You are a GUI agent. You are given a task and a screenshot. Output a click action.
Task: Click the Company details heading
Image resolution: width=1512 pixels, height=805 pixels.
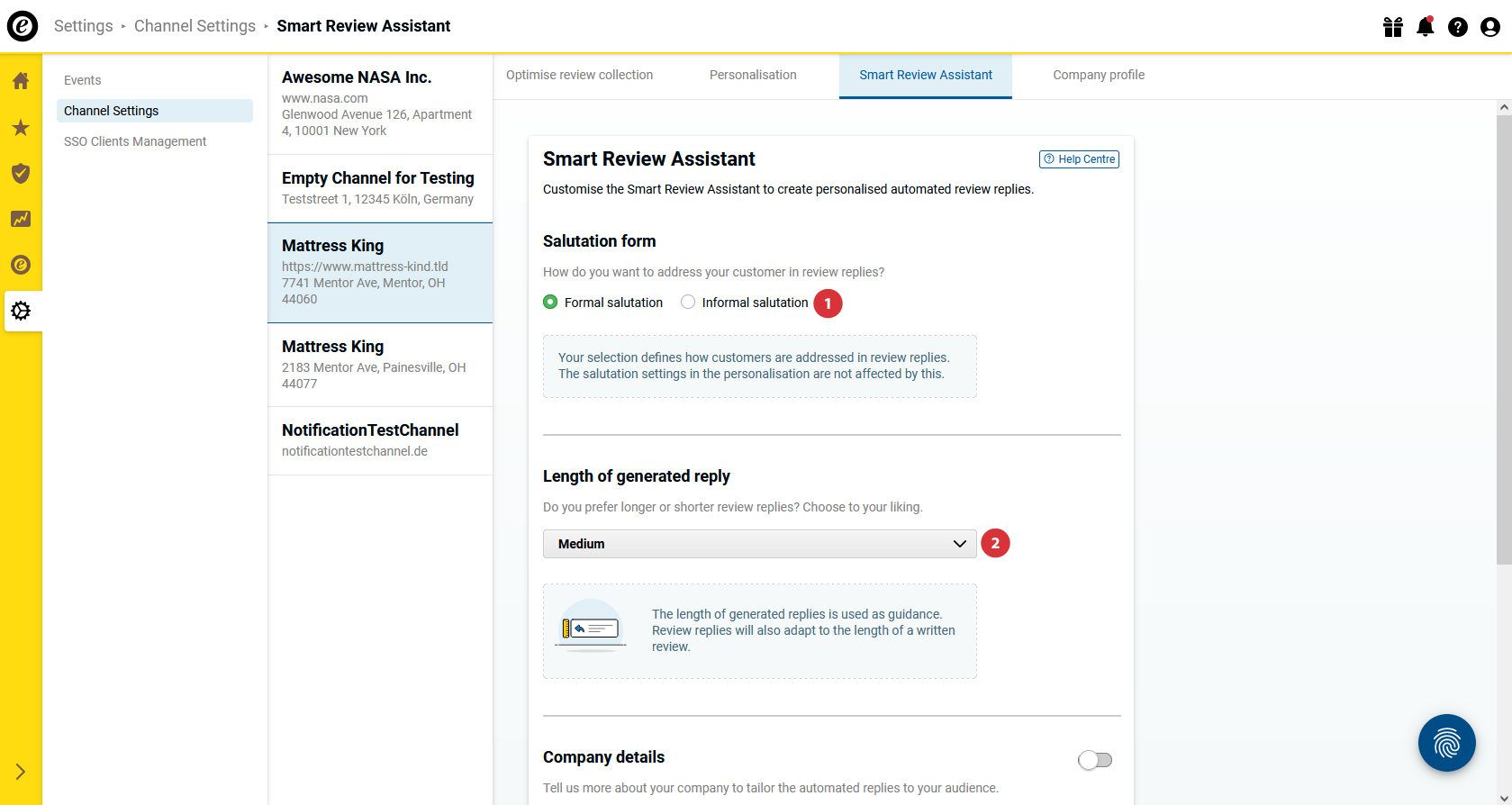click(604, 757)
